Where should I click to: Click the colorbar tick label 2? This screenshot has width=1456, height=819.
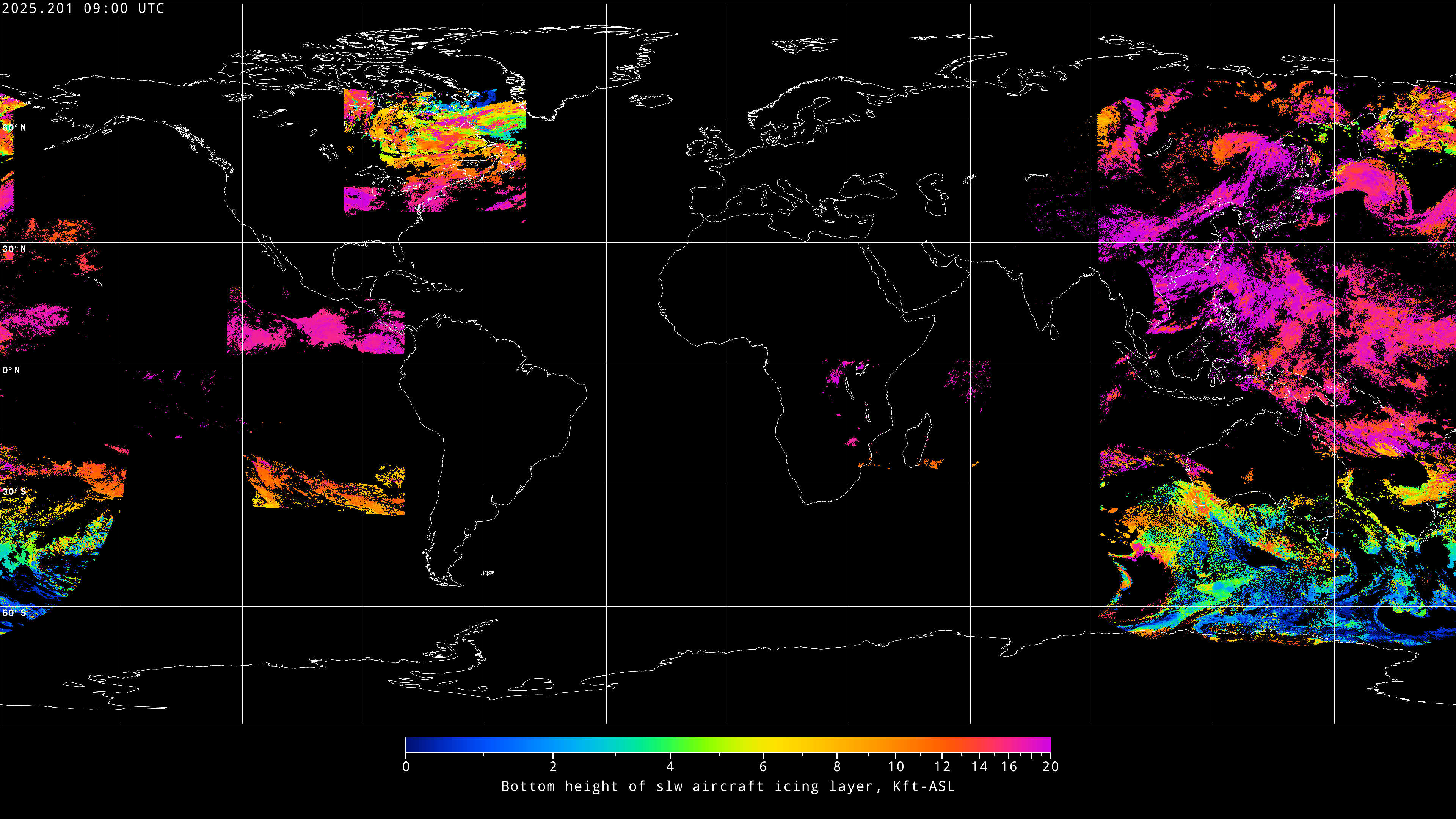point(553,767)
